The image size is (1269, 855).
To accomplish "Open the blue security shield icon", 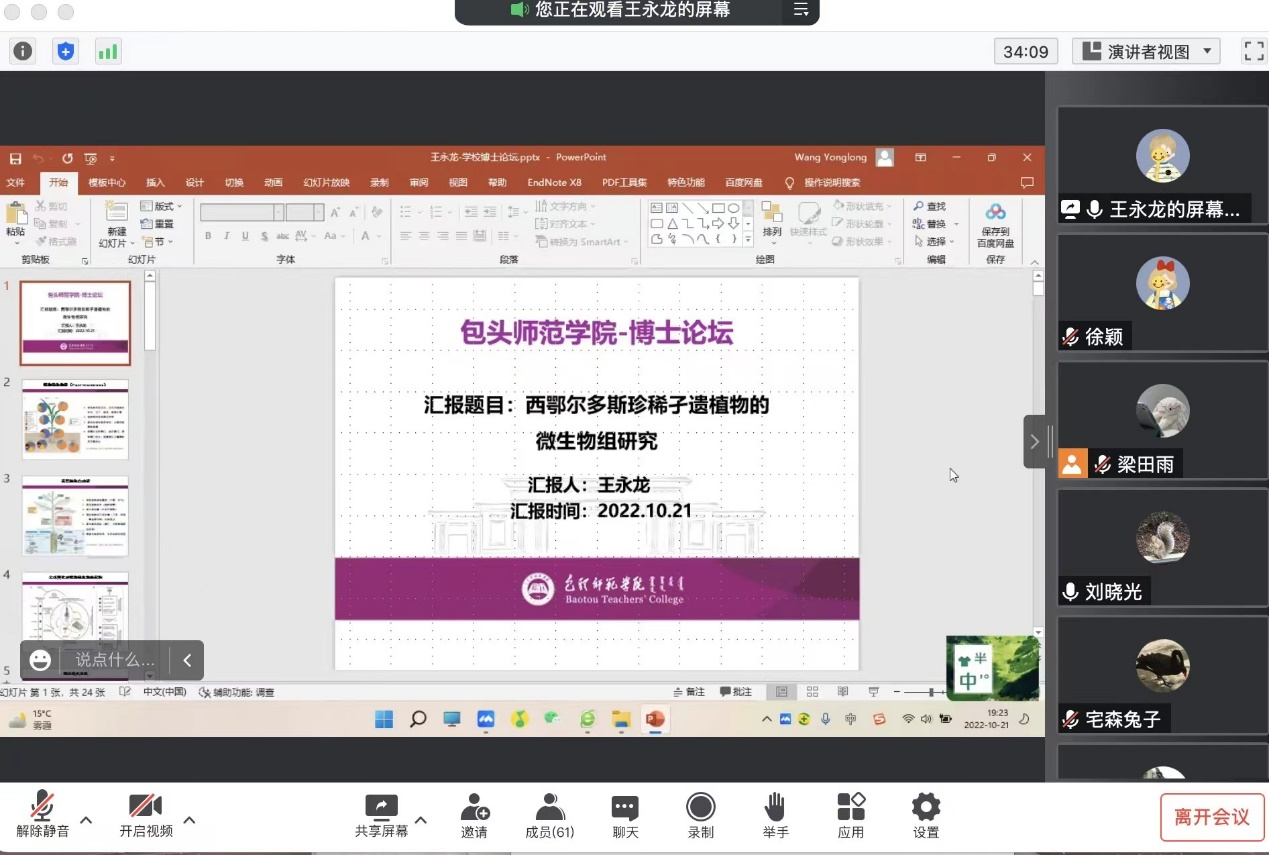I will point(65,51).
